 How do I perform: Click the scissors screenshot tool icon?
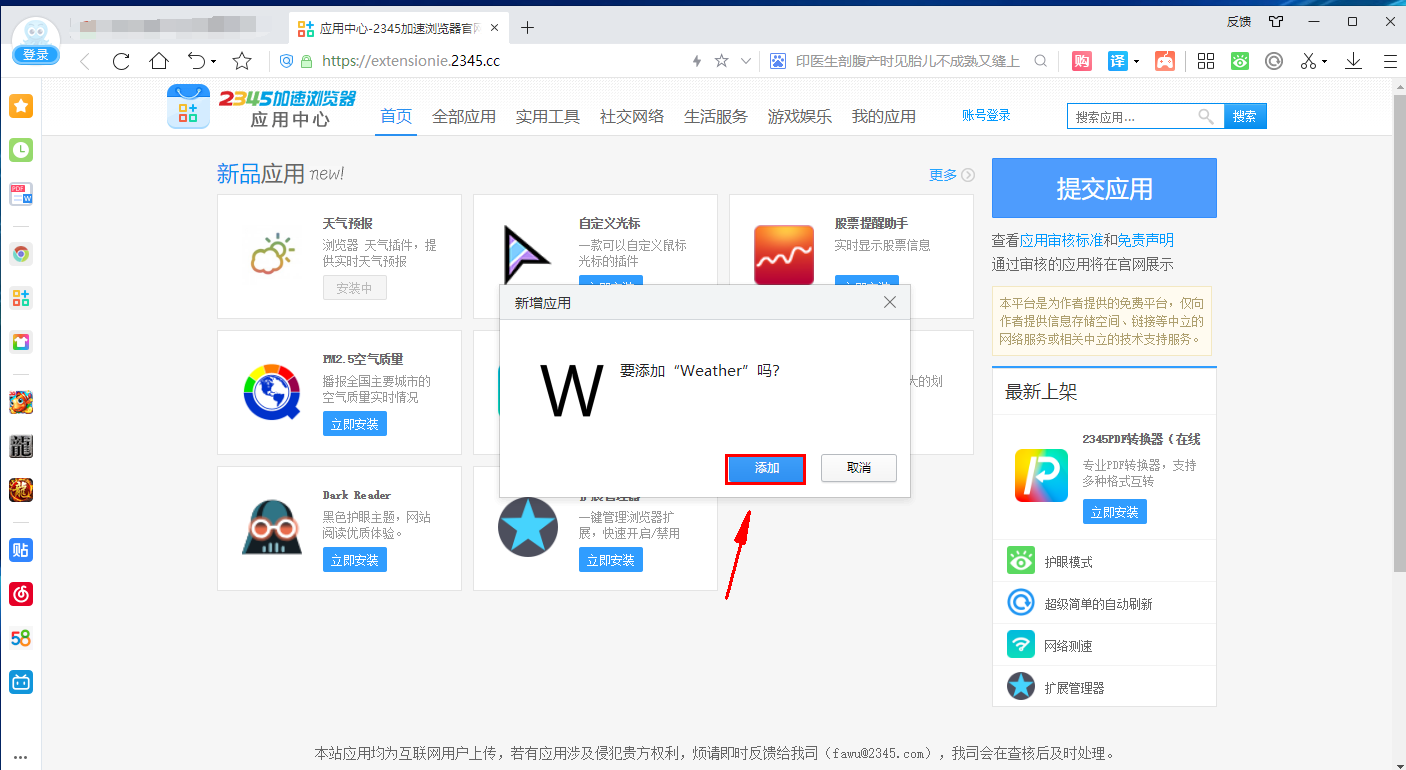coord(1308,61)
